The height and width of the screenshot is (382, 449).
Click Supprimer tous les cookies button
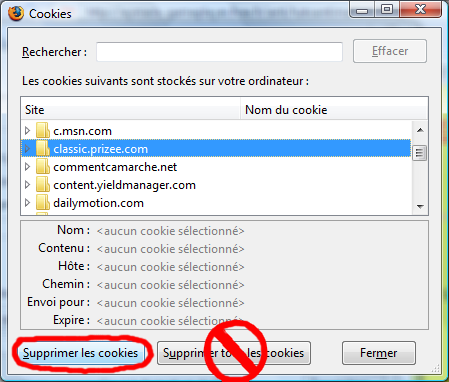coord(234,353)
